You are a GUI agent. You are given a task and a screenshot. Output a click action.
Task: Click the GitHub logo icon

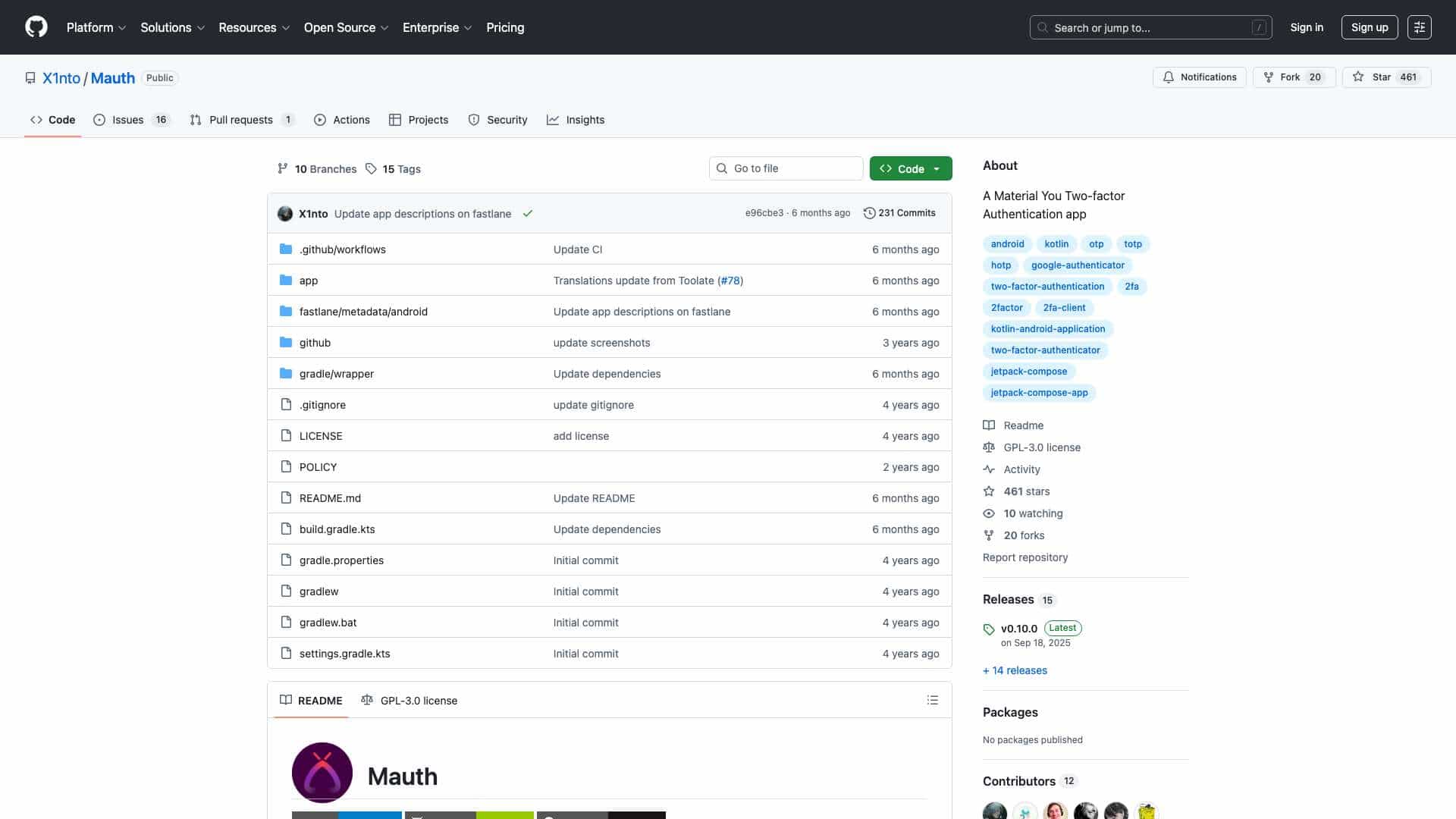[36, 27]
